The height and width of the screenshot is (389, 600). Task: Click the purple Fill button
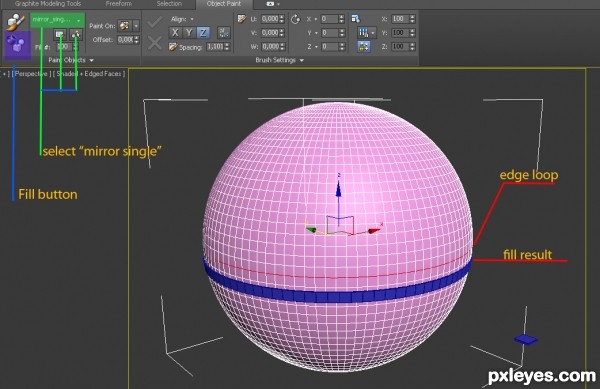point(17,45)
